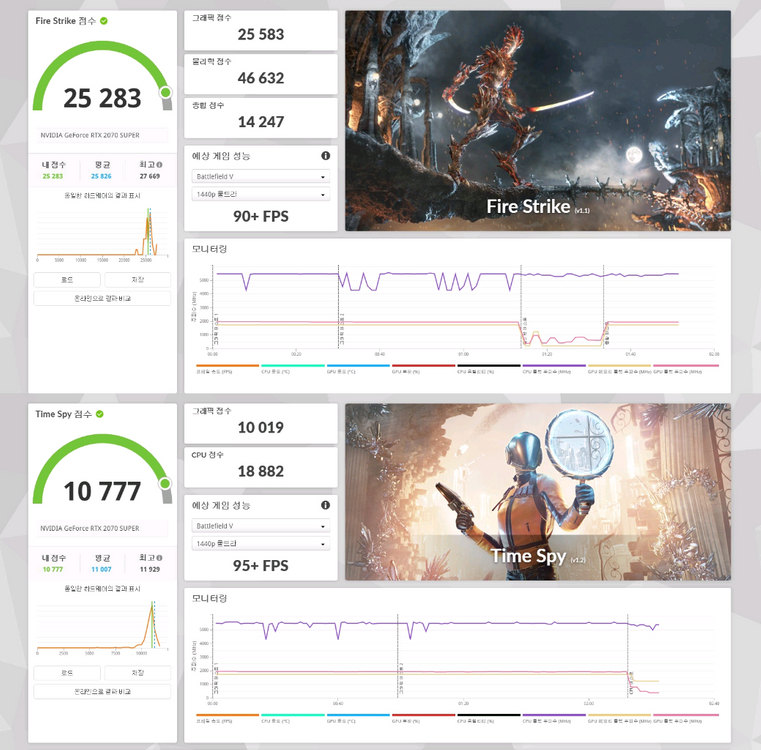Click the 예상 게임 성능 info icon in Time Spy

click(326, 505)
